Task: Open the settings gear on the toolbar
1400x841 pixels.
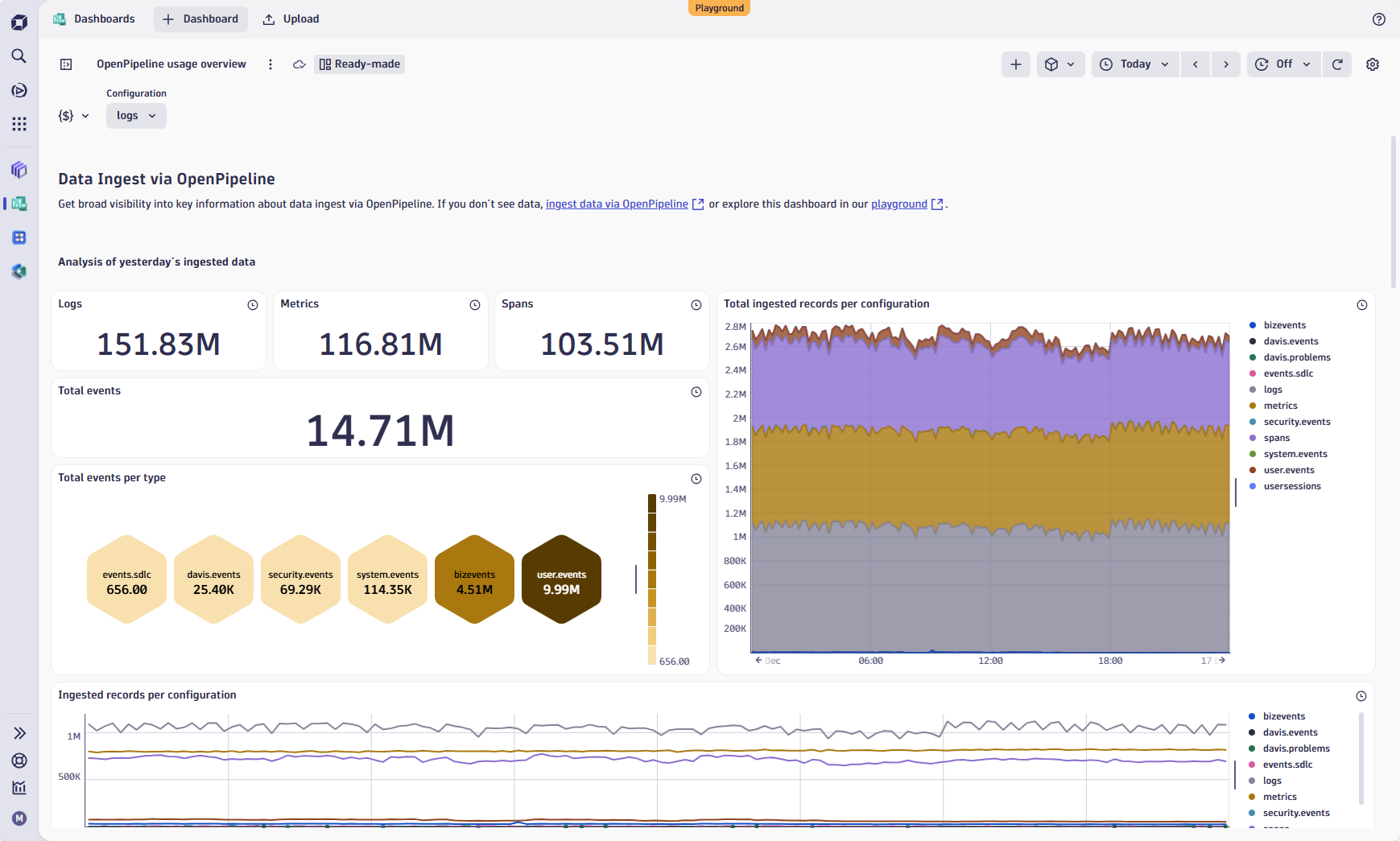Action: tap(1373, 64)
